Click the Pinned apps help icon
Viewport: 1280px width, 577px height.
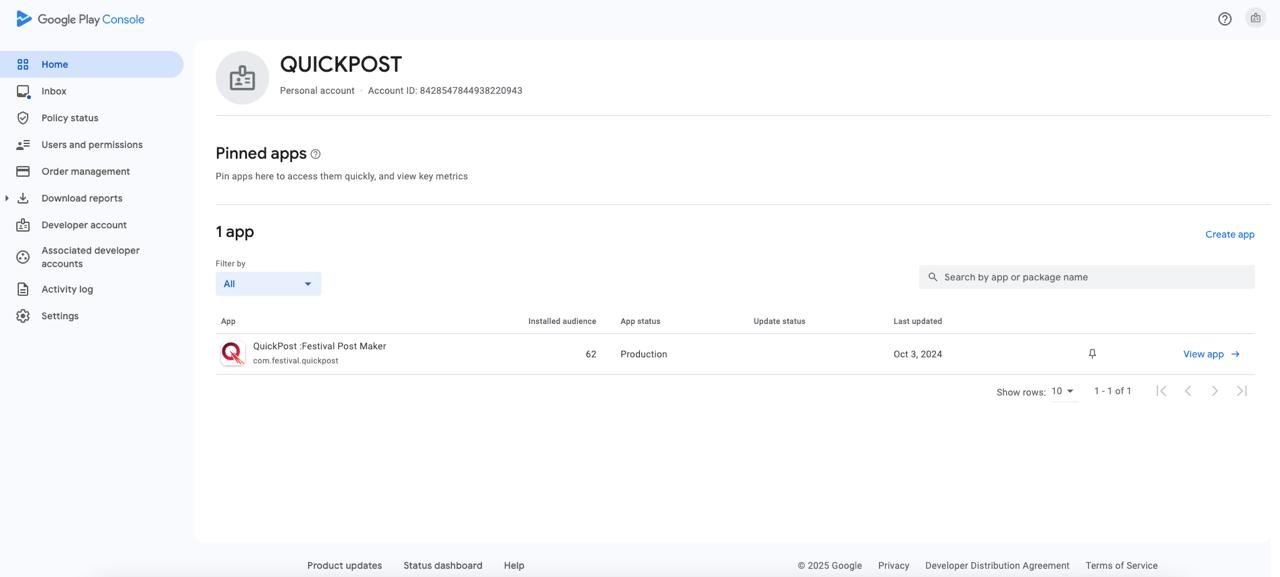(x=316, y=154)
